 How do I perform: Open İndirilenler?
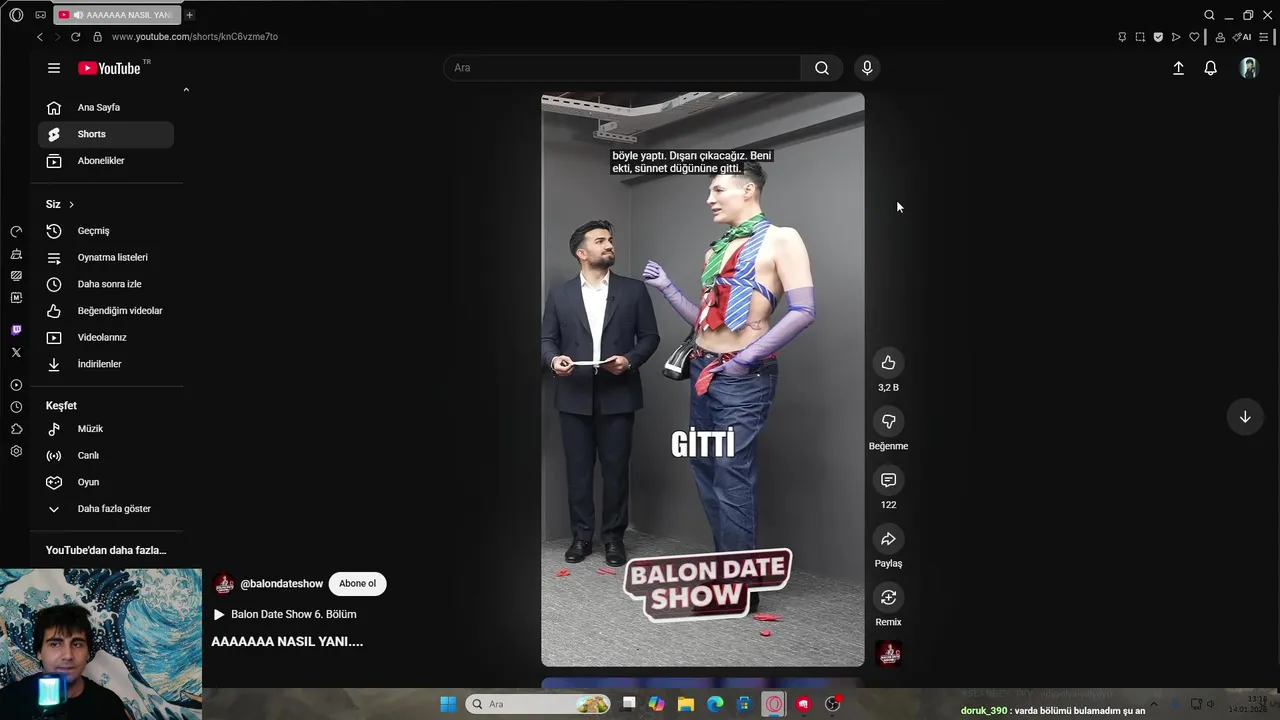coord(106,364)
